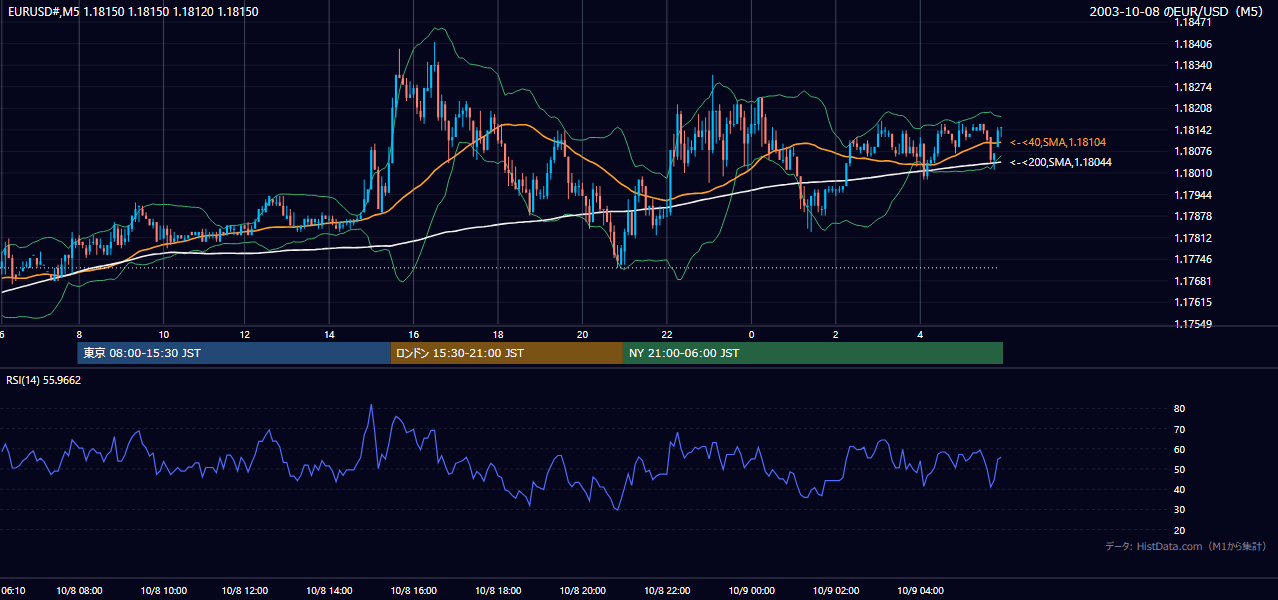Click the Tokyo 08:00-15:30 JST session bar
The width and height of the screenshot is (1278, 600).
coord(234,353)
